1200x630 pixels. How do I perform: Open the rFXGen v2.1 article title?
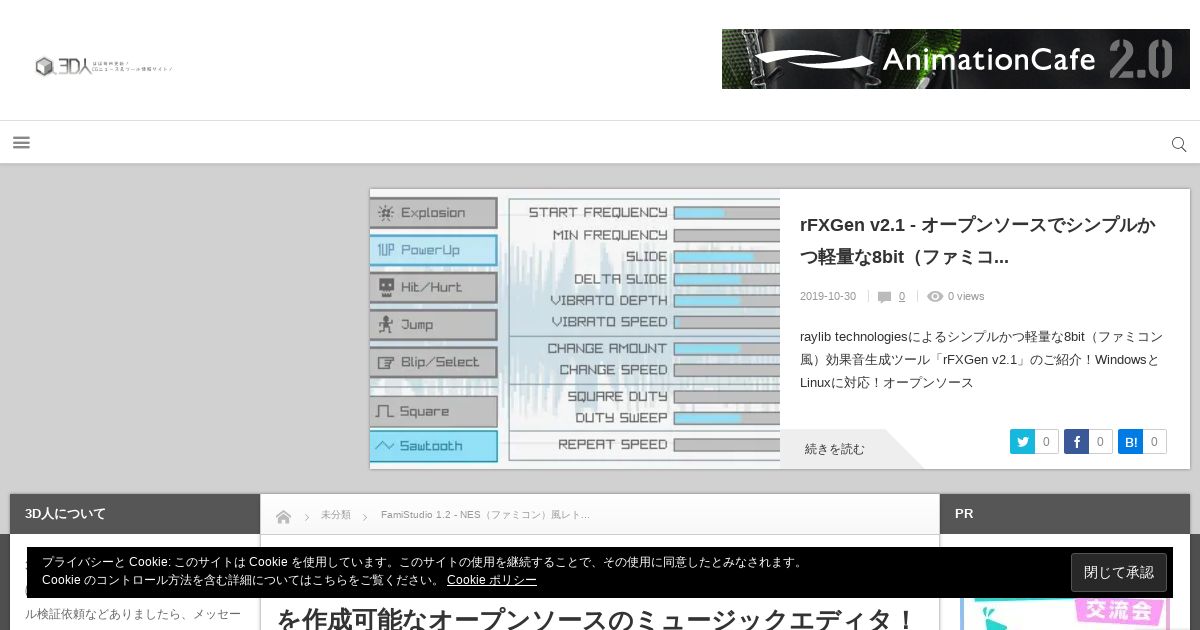coord(977,241)
